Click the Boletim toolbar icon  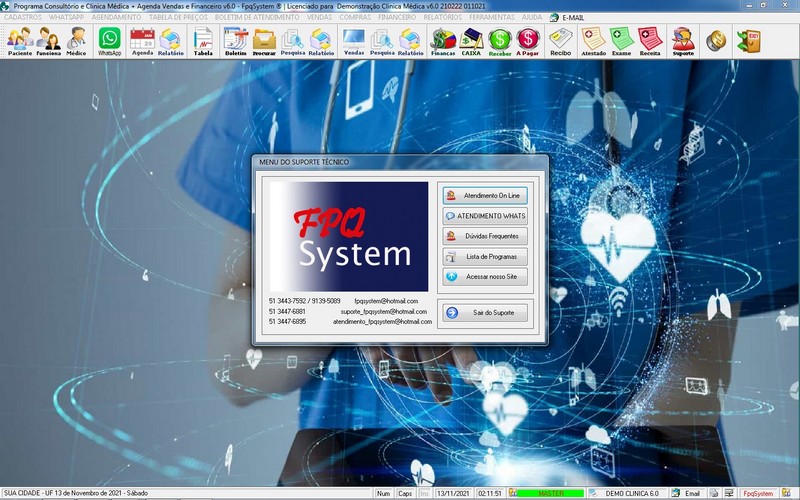[x=235, y=41]
